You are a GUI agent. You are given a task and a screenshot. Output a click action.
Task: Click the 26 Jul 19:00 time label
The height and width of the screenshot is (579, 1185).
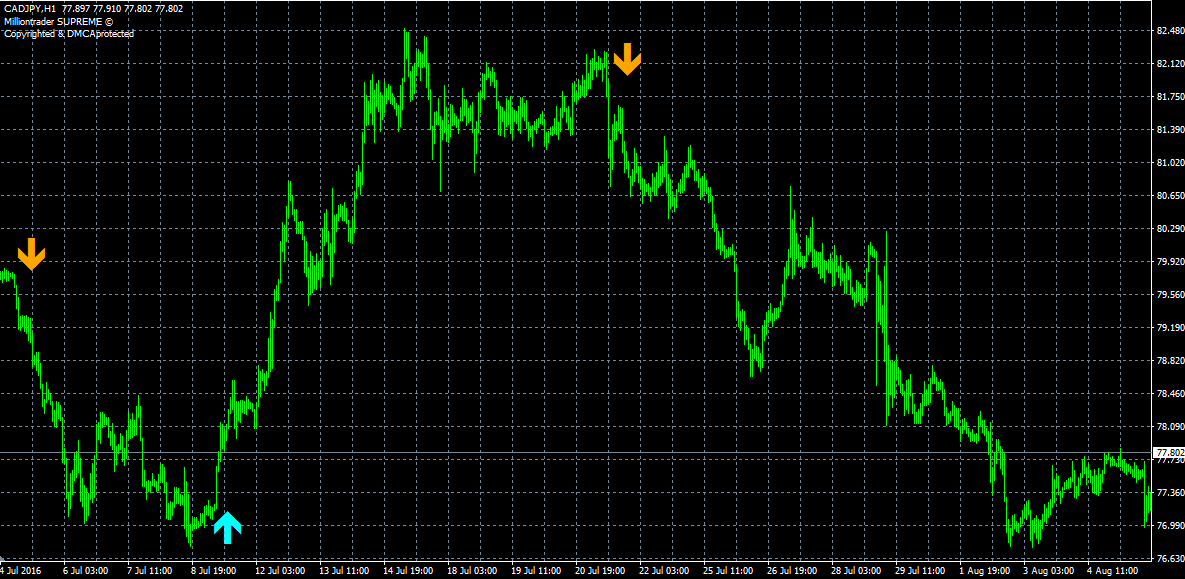[793, 571]
